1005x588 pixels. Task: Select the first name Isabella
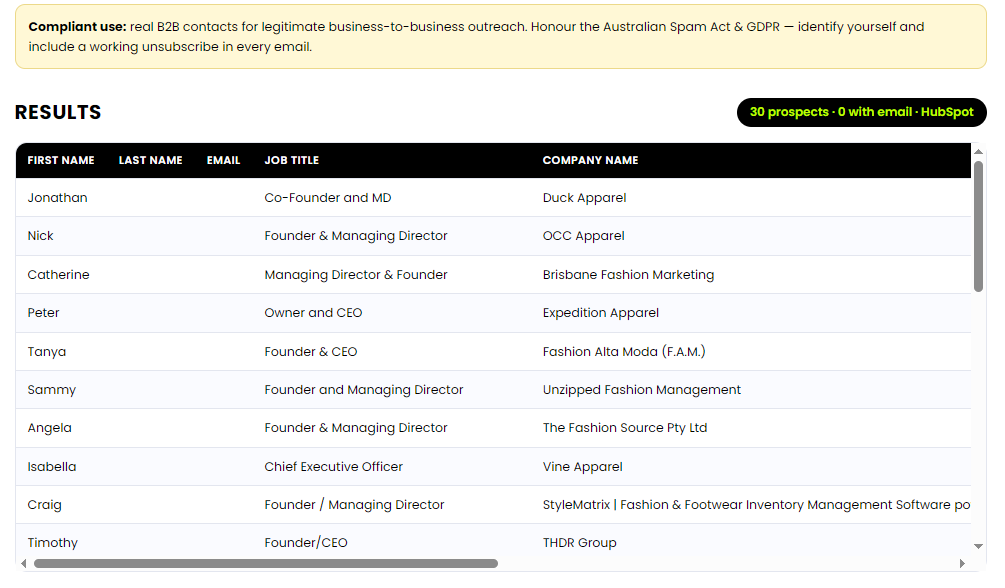52,467
